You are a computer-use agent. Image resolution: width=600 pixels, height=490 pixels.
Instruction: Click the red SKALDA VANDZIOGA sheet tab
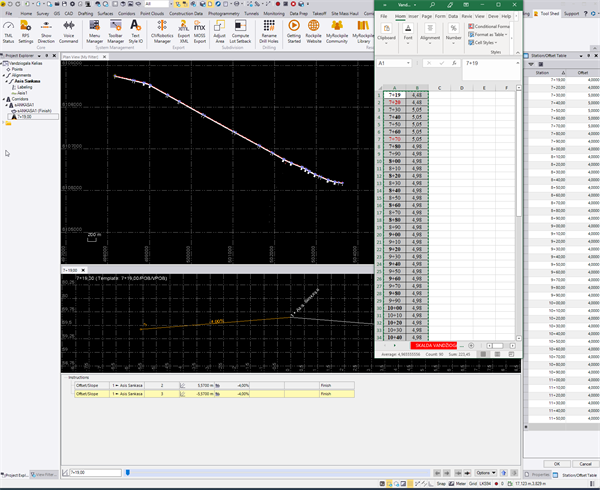pos(435,344)
